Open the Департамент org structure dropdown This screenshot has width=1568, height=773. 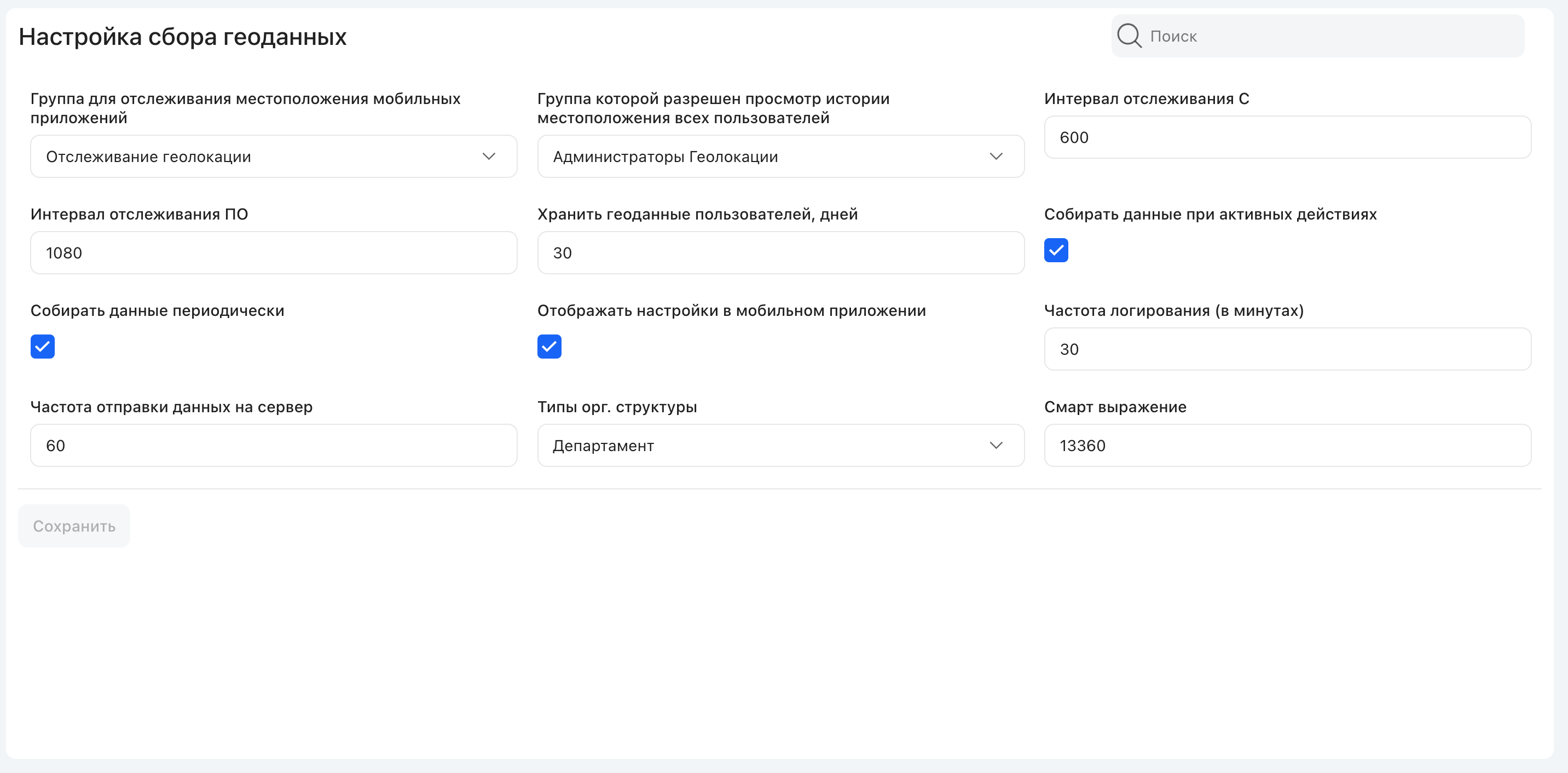781,446
